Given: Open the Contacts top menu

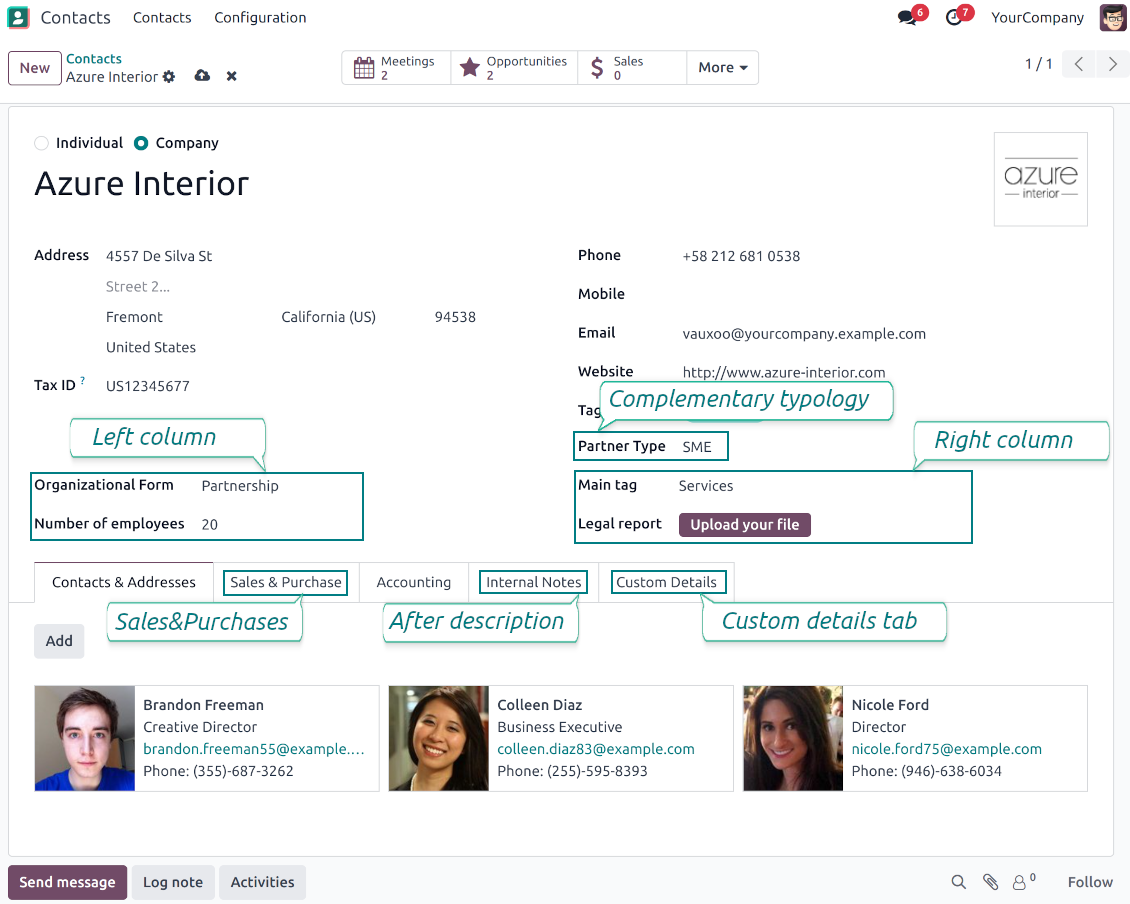Looking at the screenshot, I should [162, 17].
